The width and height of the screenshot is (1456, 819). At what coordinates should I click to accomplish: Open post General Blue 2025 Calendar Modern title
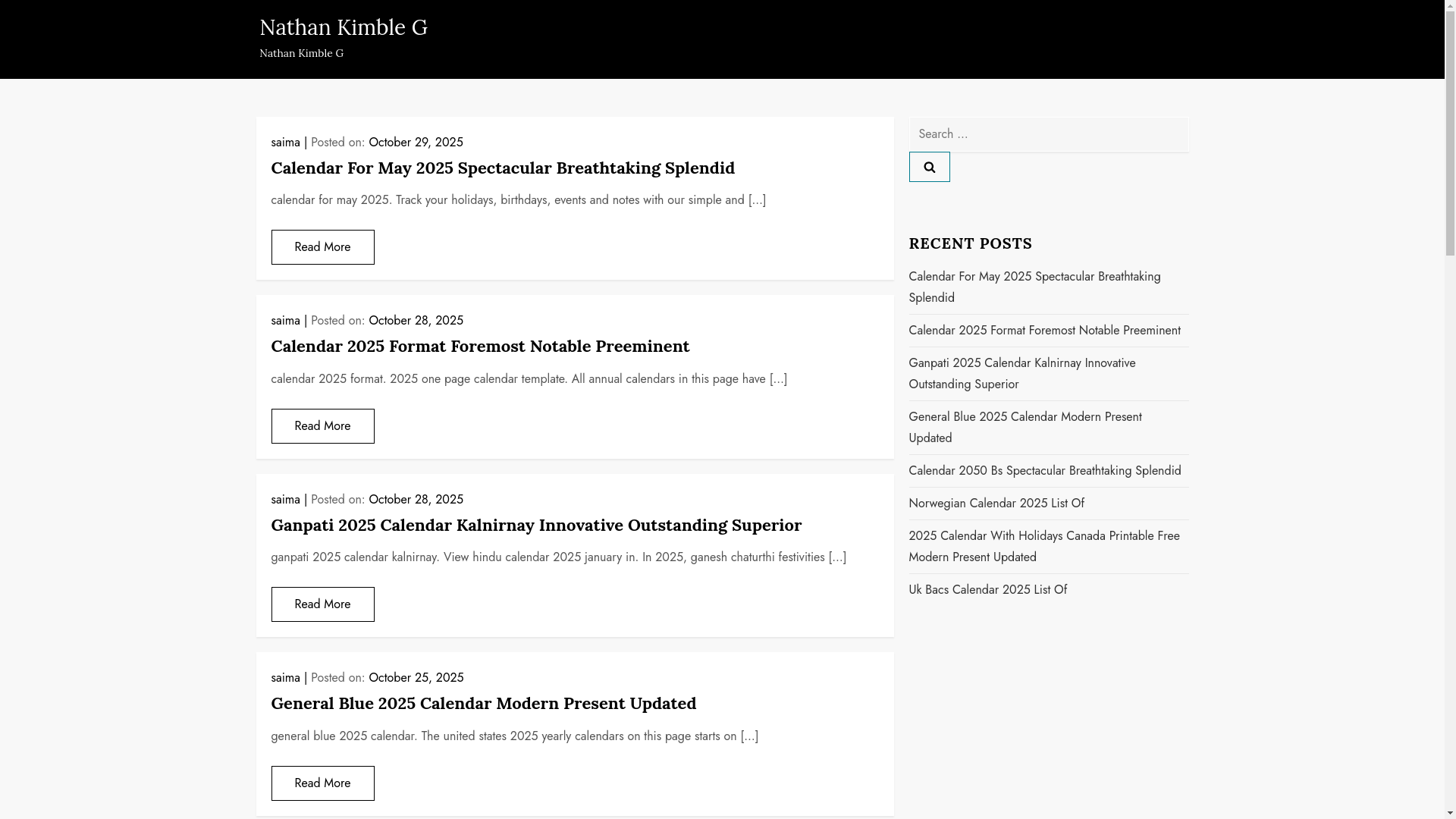click(483, 703)
